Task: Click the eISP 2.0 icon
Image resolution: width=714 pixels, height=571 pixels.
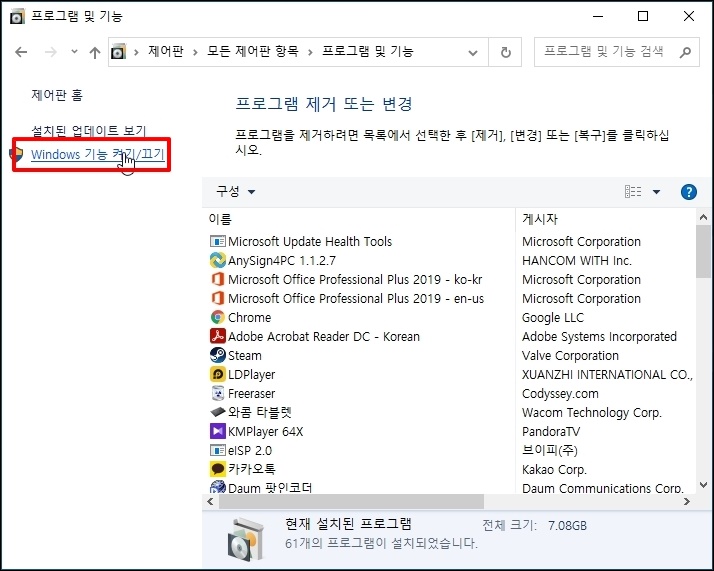Action: 218,450
